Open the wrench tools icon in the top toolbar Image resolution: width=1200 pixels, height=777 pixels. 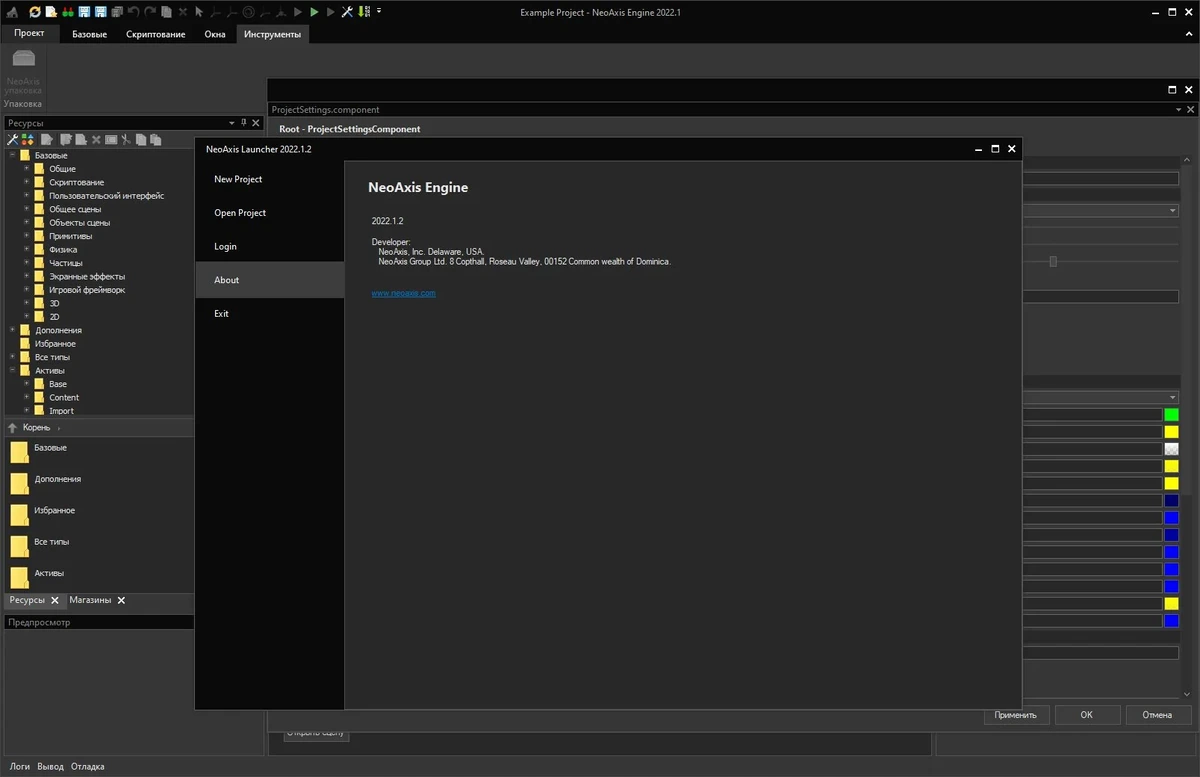click(x=347, y=12)
